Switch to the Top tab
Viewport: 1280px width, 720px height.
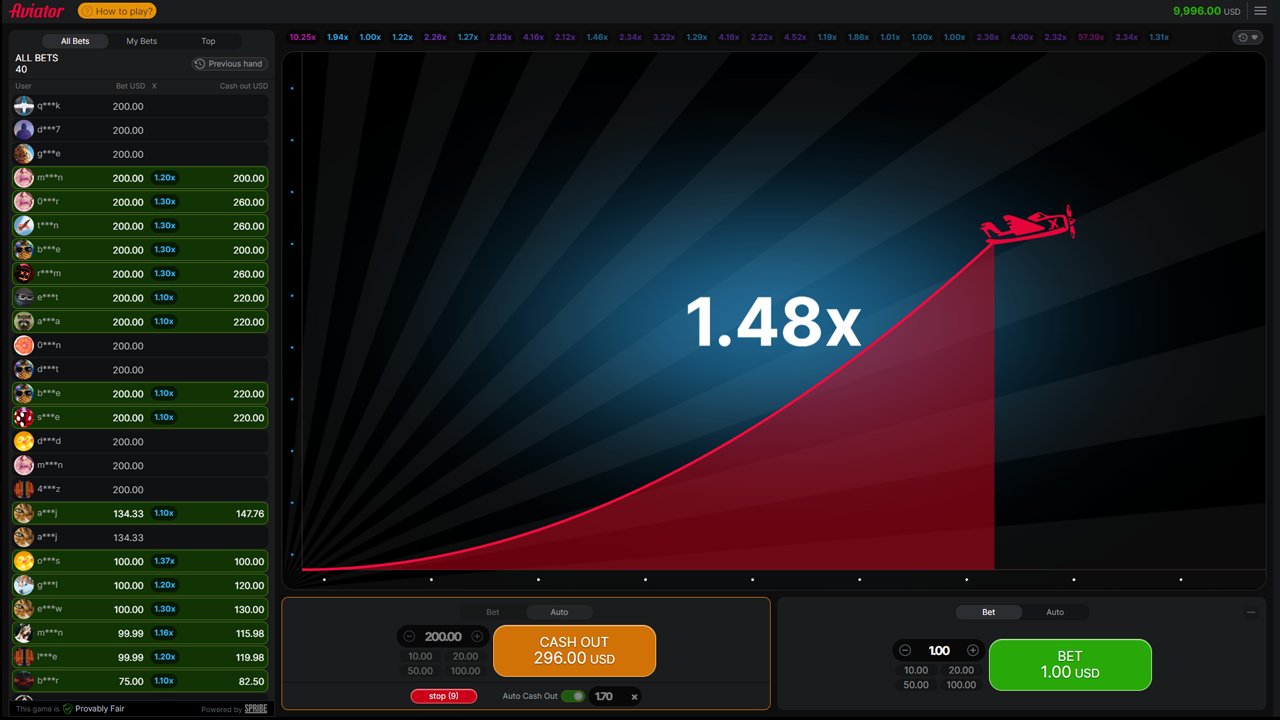point(208,41)
